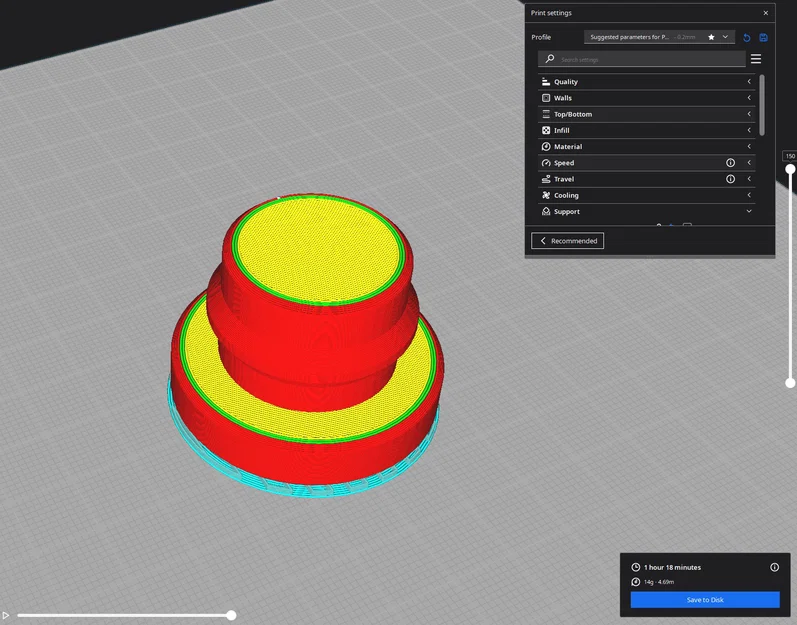Click the magnifier icon in search bar
This screenshot has height=625, width=797.
pyautogui.click(x=550, y=59)
